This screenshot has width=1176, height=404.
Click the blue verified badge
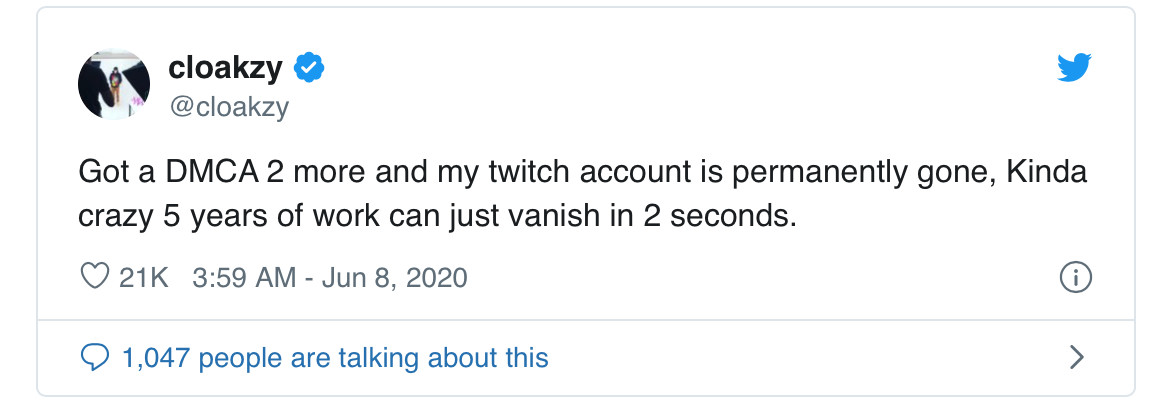(x=307, y=68)
